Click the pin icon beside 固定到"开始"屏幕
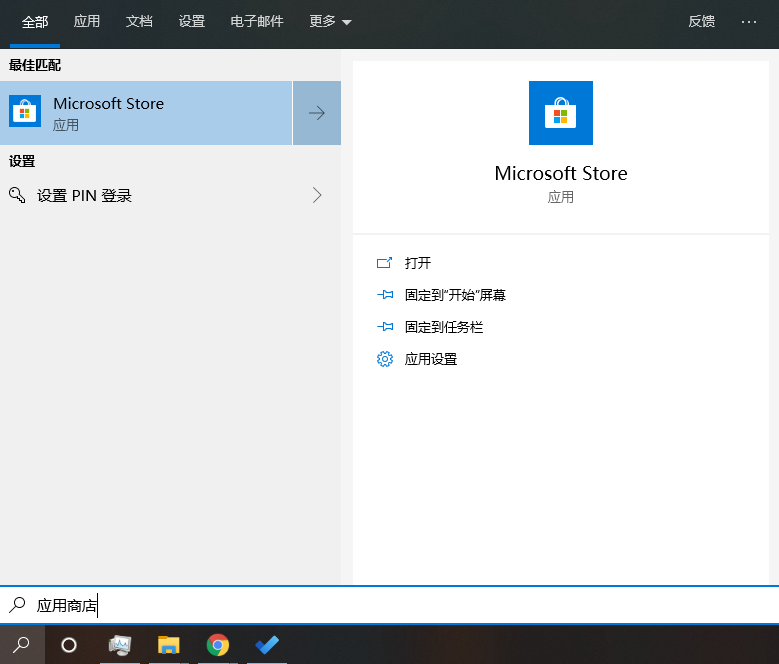This screenshot has height=664, width=779. point(385,295)
